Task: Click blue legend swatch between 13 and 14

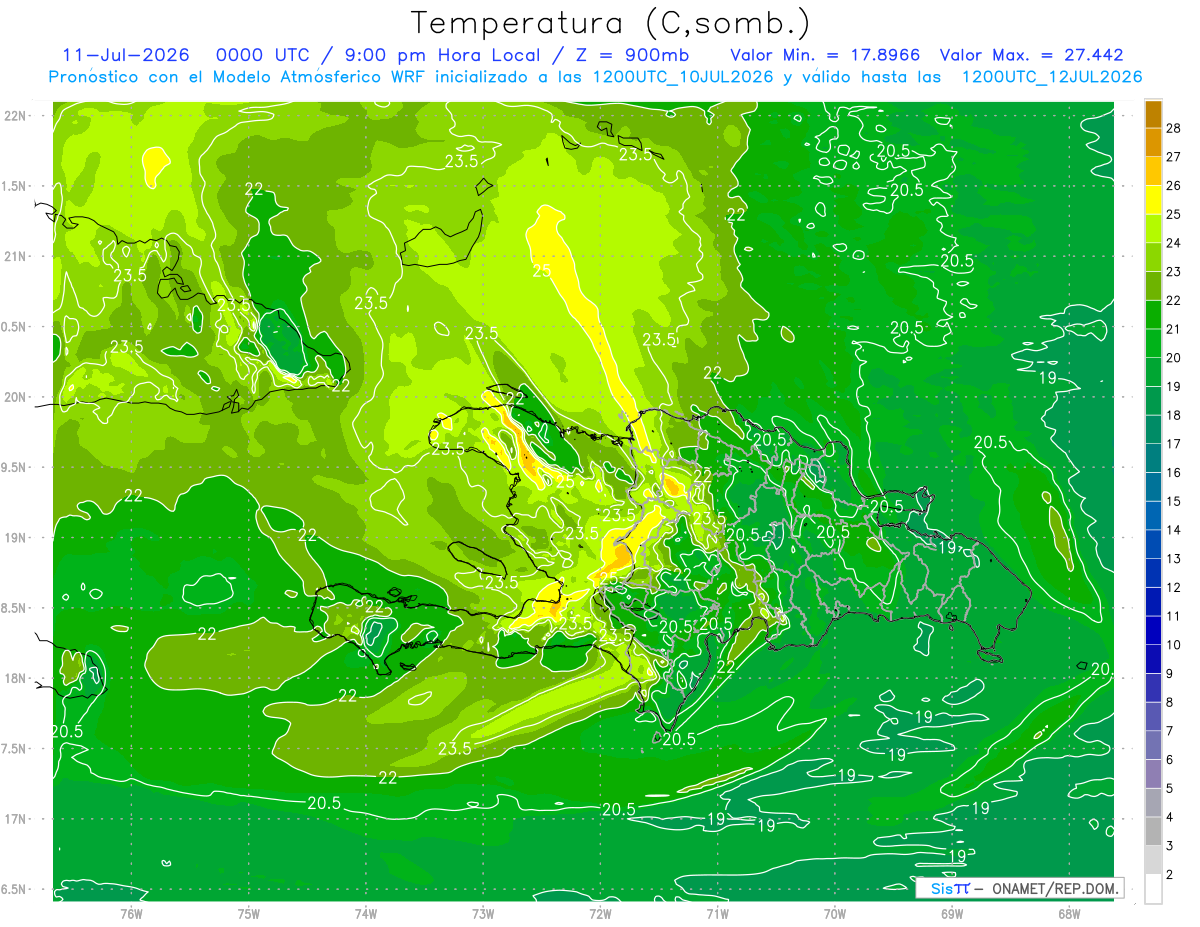Action: (1153, 544)
